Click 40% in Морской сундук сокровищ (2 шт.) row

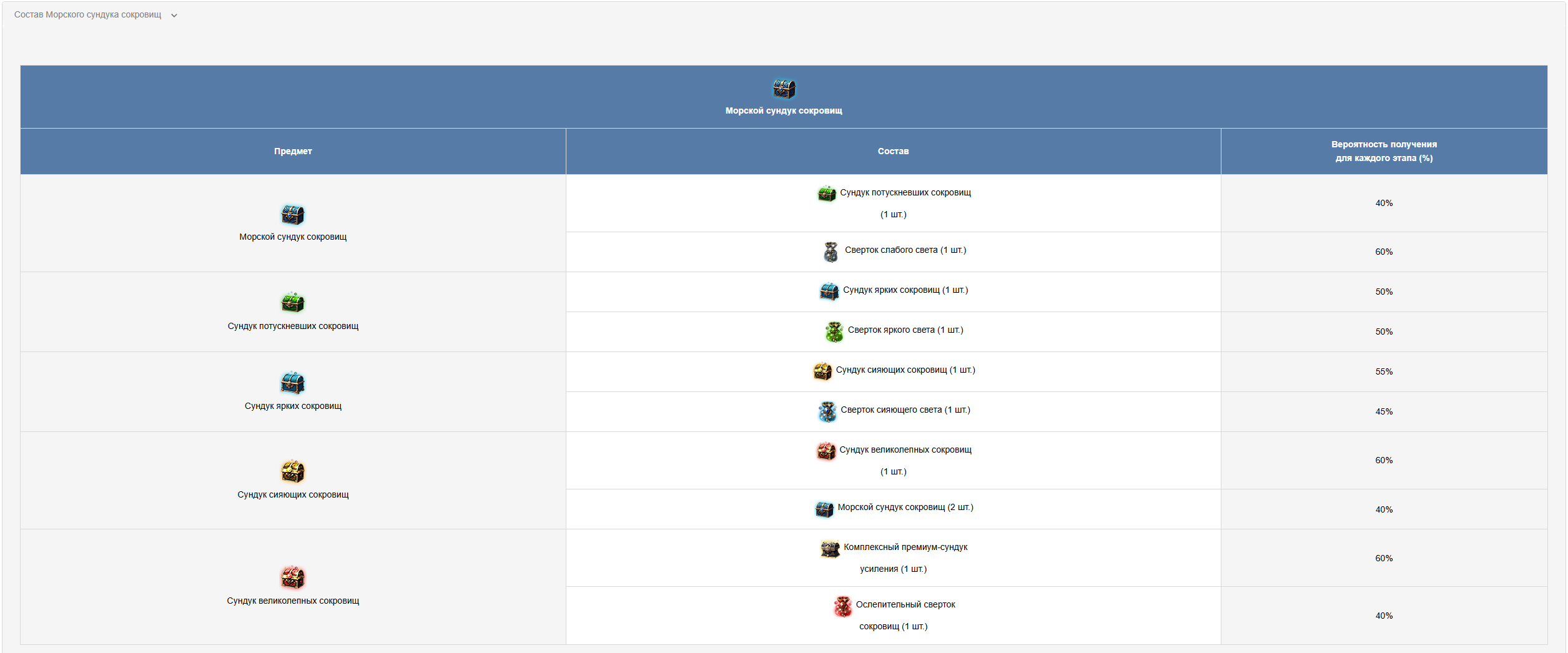click(x=1384, y=510)
